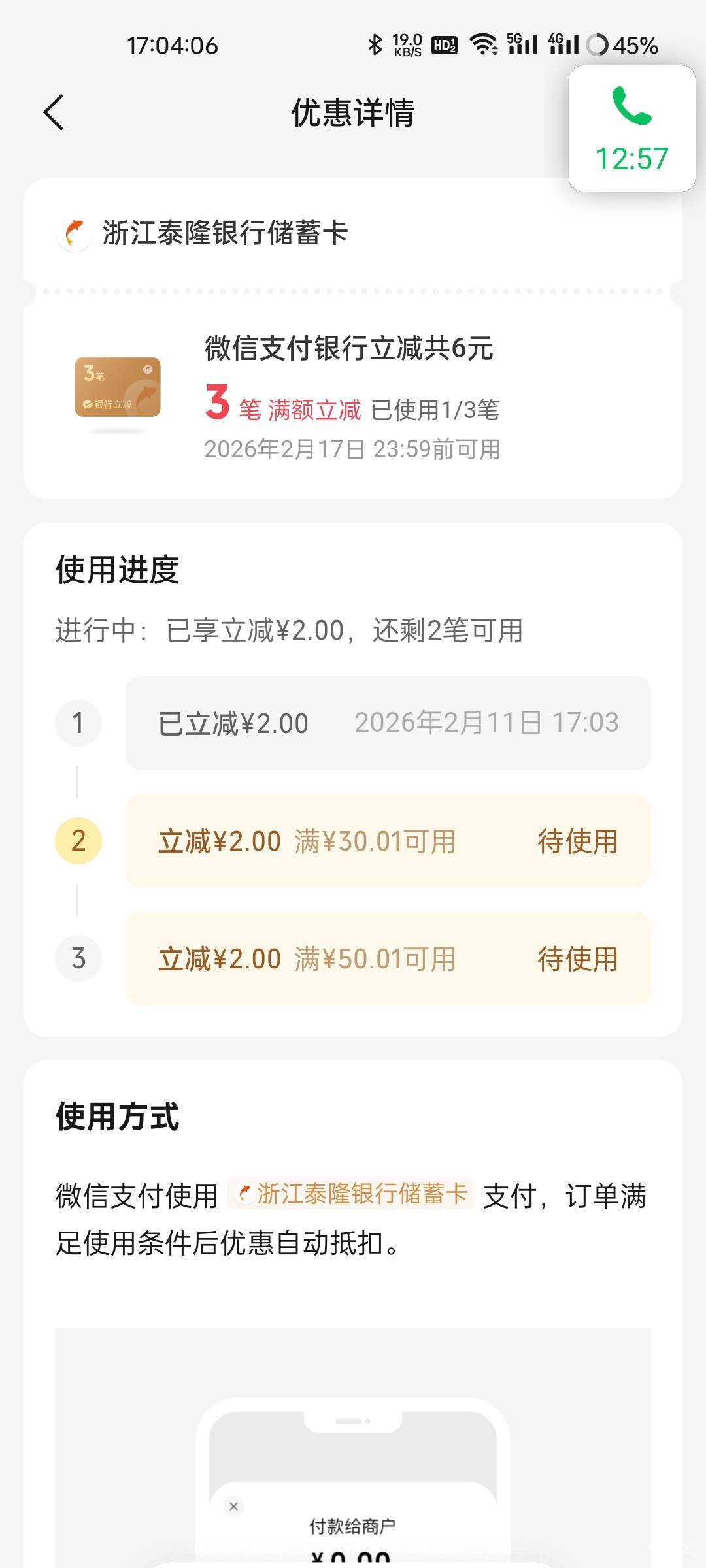This screenshot has height=1568, width=706.
Task: Tap 待使用 on the 满¥30.01 coupon
Action: [577, 841]
